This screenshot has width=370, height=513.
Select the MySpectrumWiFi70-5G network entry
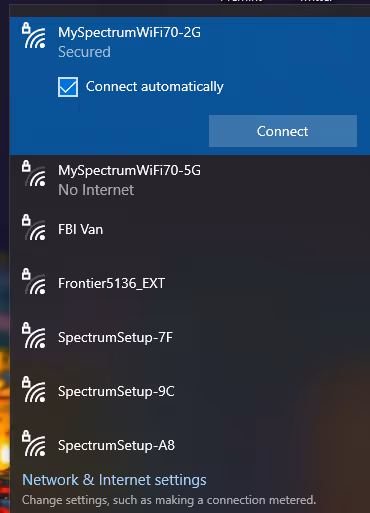(190, 180)
